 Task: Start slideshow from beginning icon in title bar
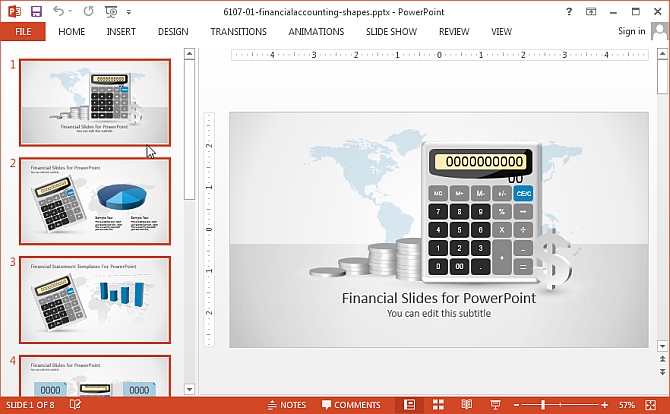tap(111, 12)
